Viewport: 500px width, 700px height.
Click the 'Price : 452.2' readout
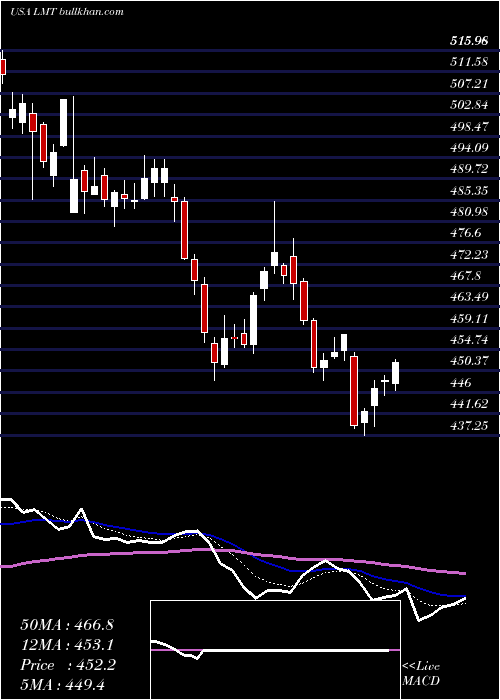(x=68, y=665)
